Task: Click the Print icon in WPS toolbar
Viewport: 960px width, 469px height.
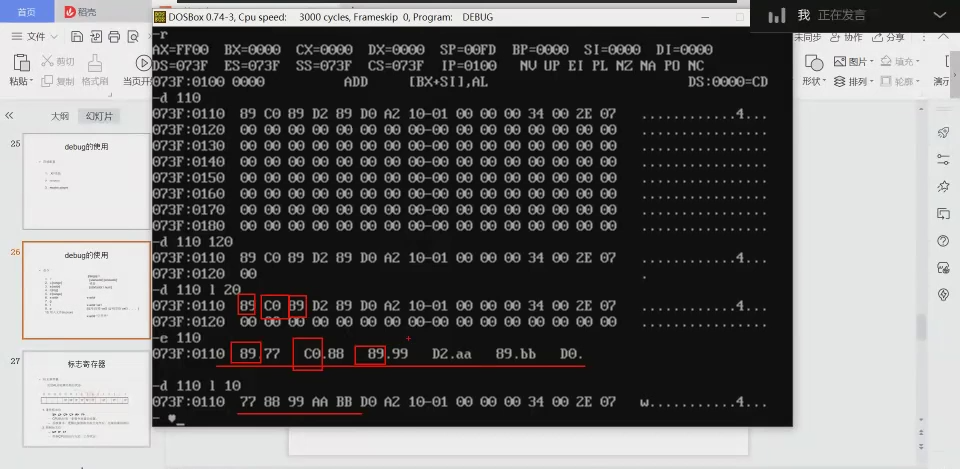Action: pyautogui.click(x=114, y=37)
